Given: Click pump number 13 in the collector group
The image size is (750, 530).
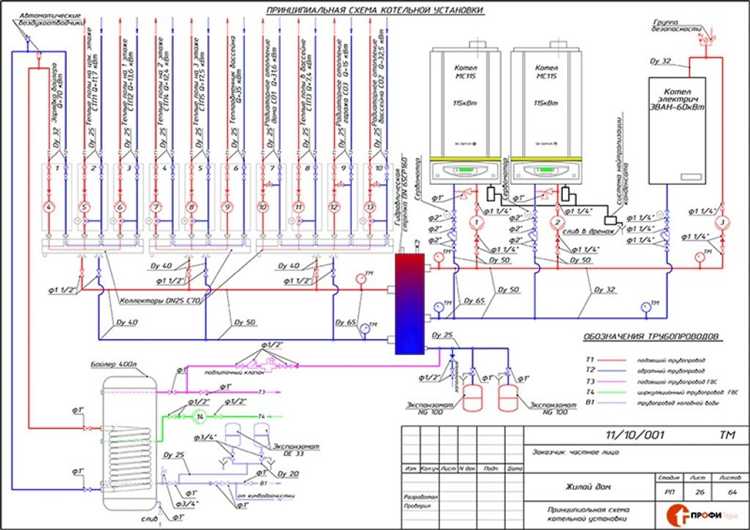Looking at the screenshot, I should click(x=371, y=208).
